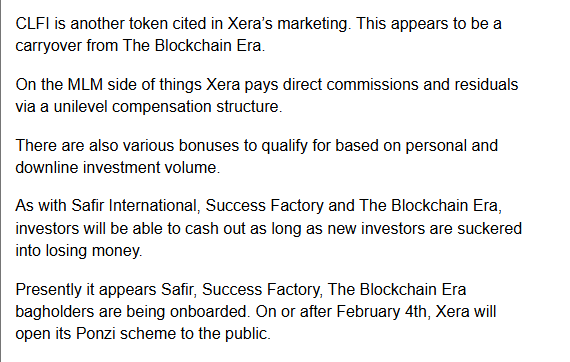This screenshot has height=362, width=570.
Task: Click the word "CLFI" at paragraph start
Action: (x=32, y=24)
